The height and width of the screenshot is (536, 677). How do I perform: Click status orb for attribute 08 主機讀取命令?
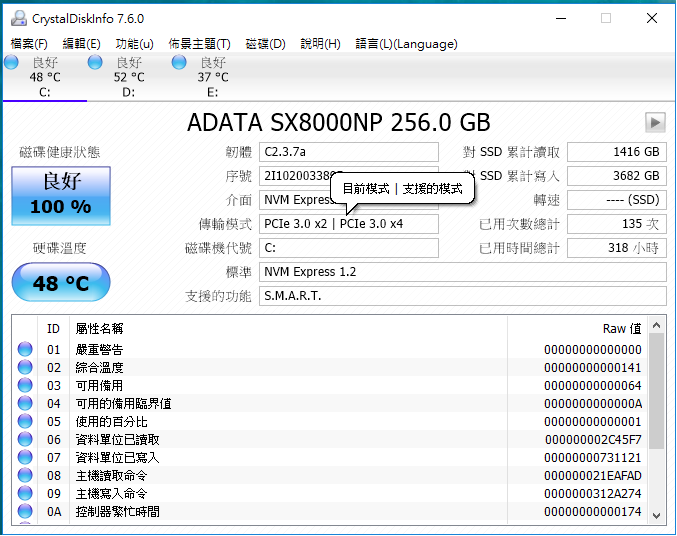point(25,476)
